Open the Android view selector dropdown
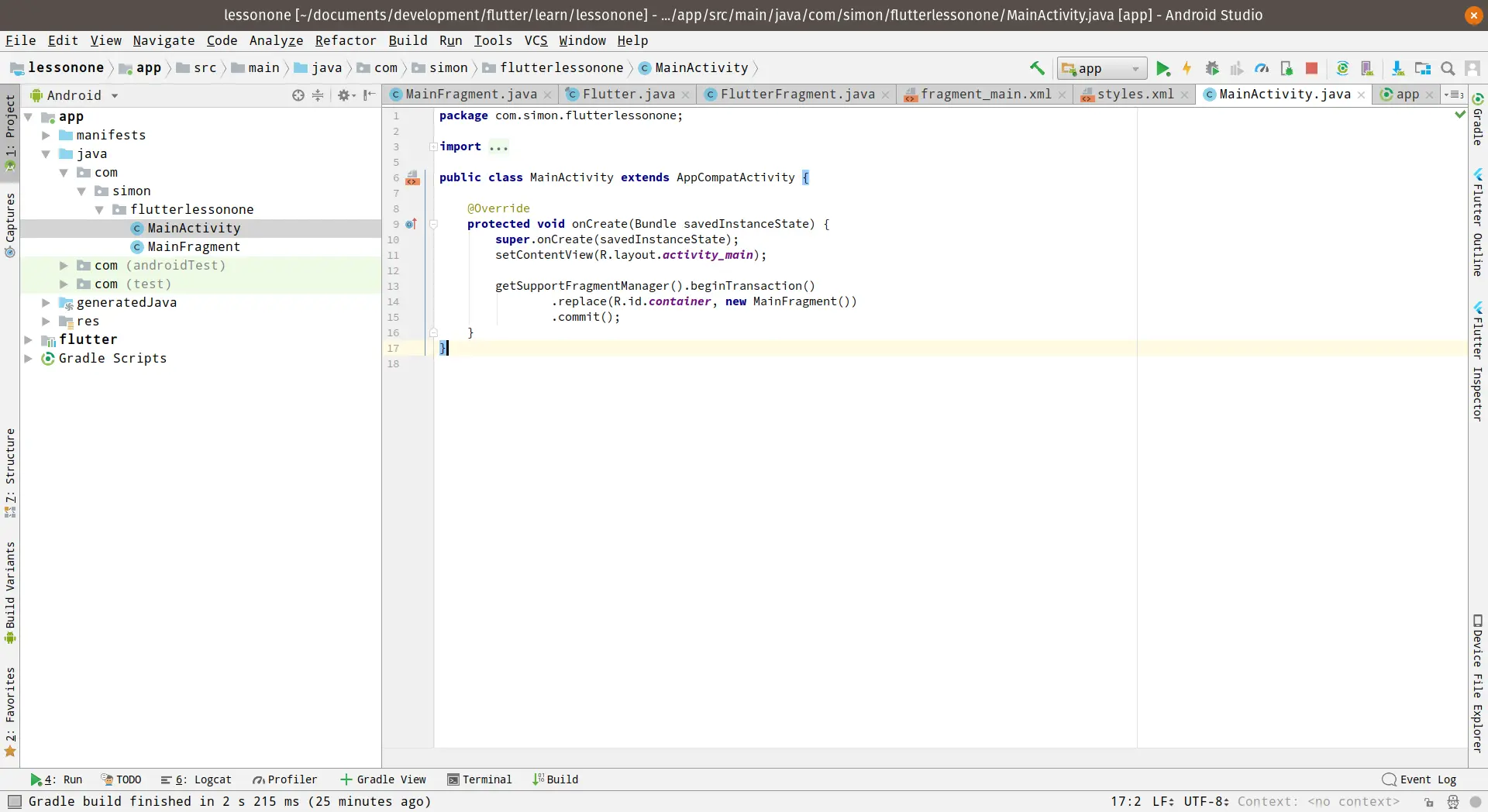The width and height of the screenshot is (1488, 812). [x=74, y=95]
